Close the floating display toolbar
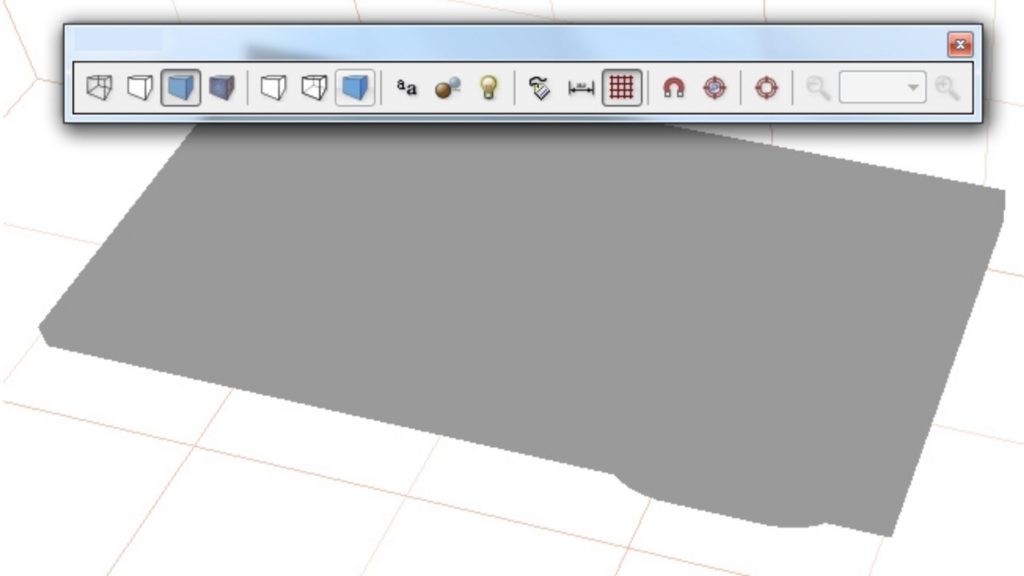Screen dimensions: 1024x576 (x=959, y=44)
